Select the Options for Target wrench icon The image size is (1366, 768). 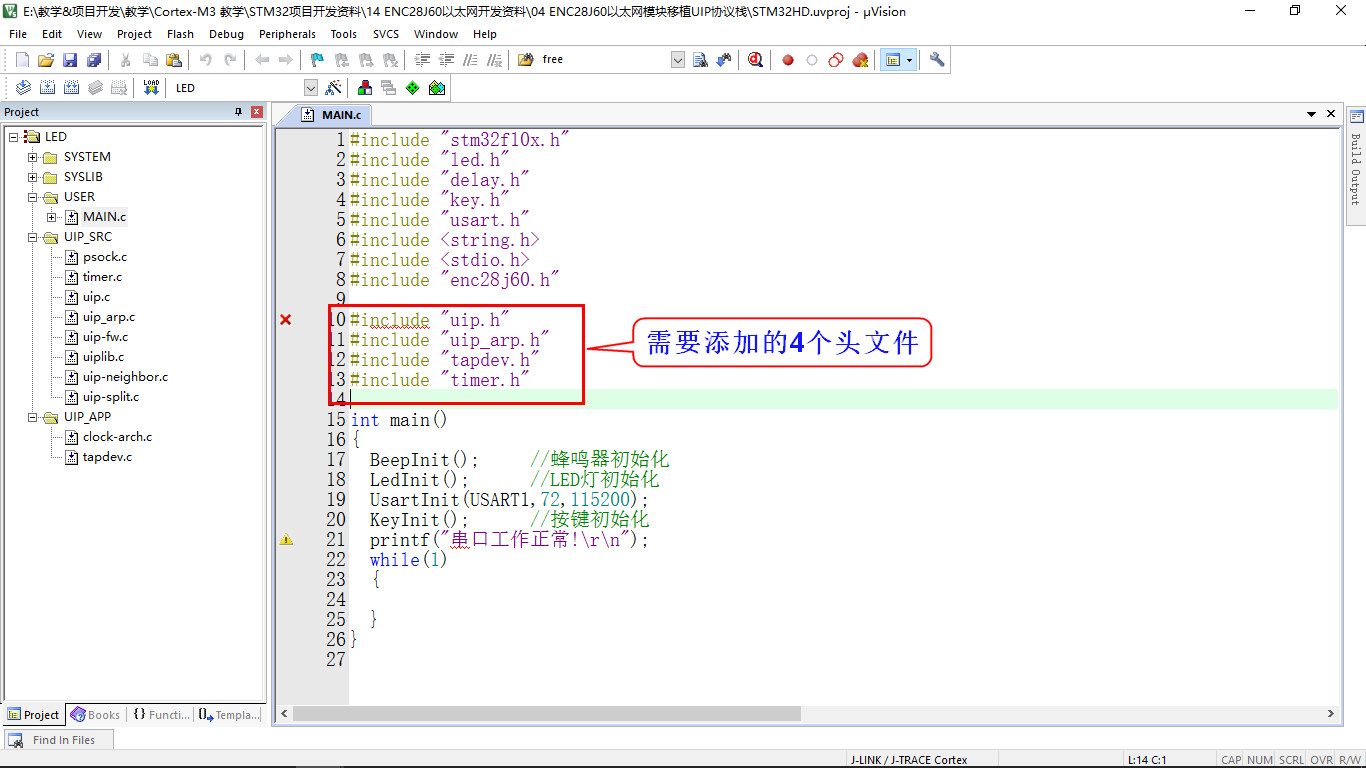[936, 59]
